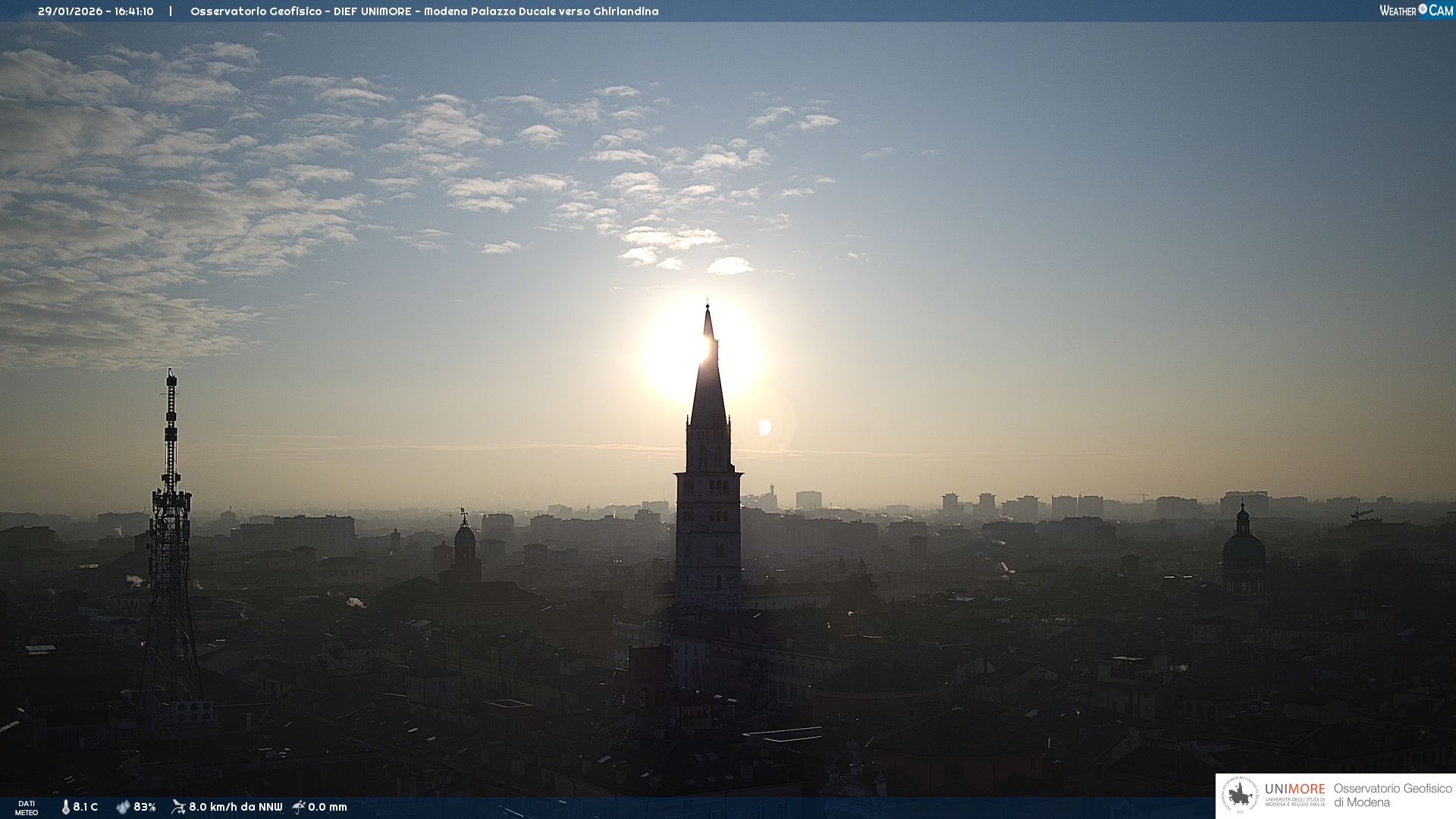
Task: Click the camera lens in the WeatherCam logo
Action: [1423, 9]
